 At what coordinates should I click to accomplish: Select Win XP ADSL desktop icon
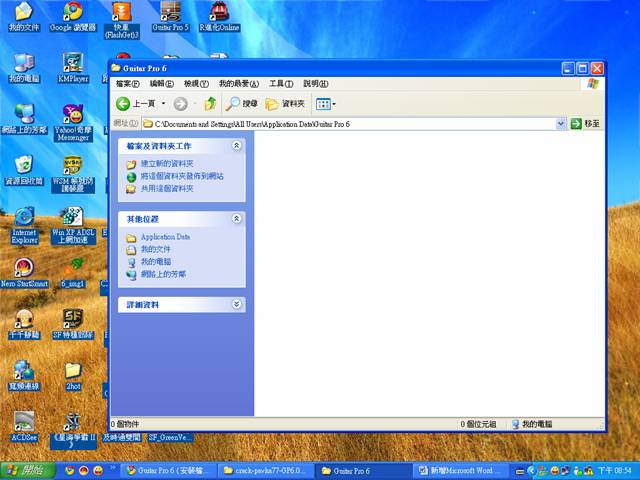click(73, 225)
